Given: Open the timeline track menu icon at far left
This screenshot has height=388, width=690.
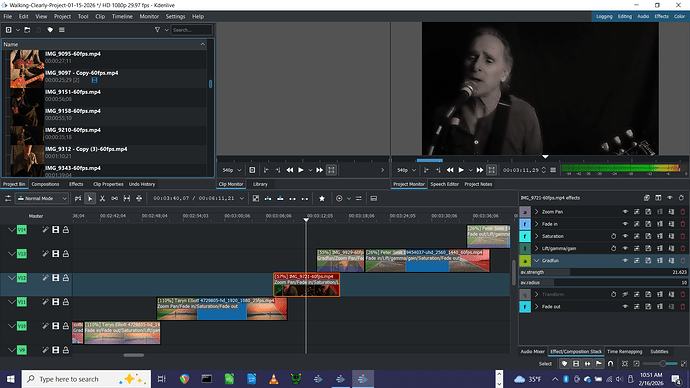Looking at the screenshot, I should [8, 198].
